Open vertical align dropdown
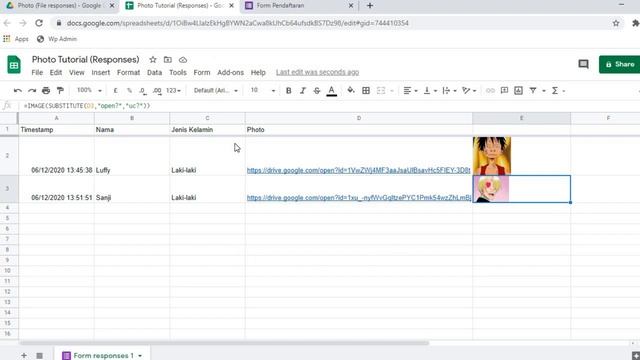 tap(430, 91)
